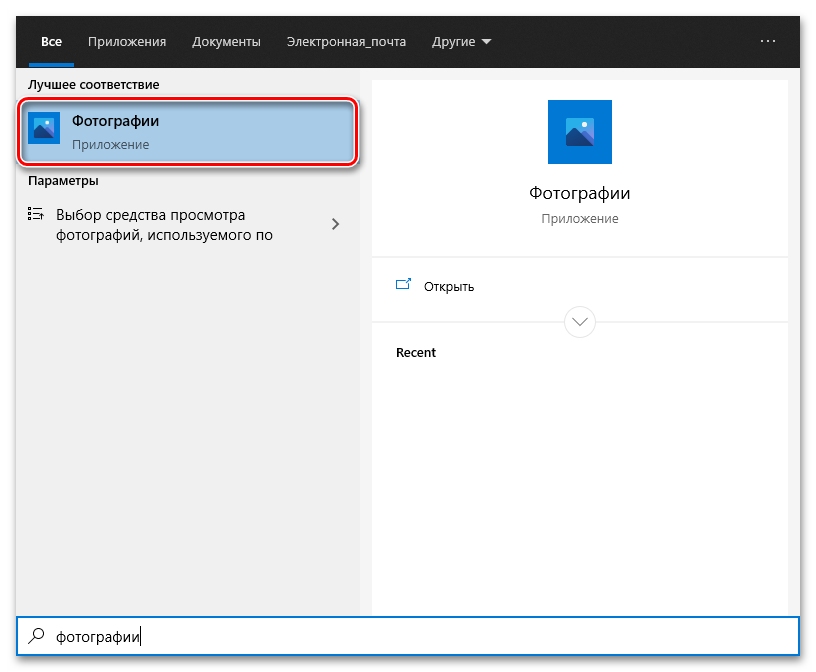
Task: Switch to the Приложения tab
Action: click(x=127, y=42)
